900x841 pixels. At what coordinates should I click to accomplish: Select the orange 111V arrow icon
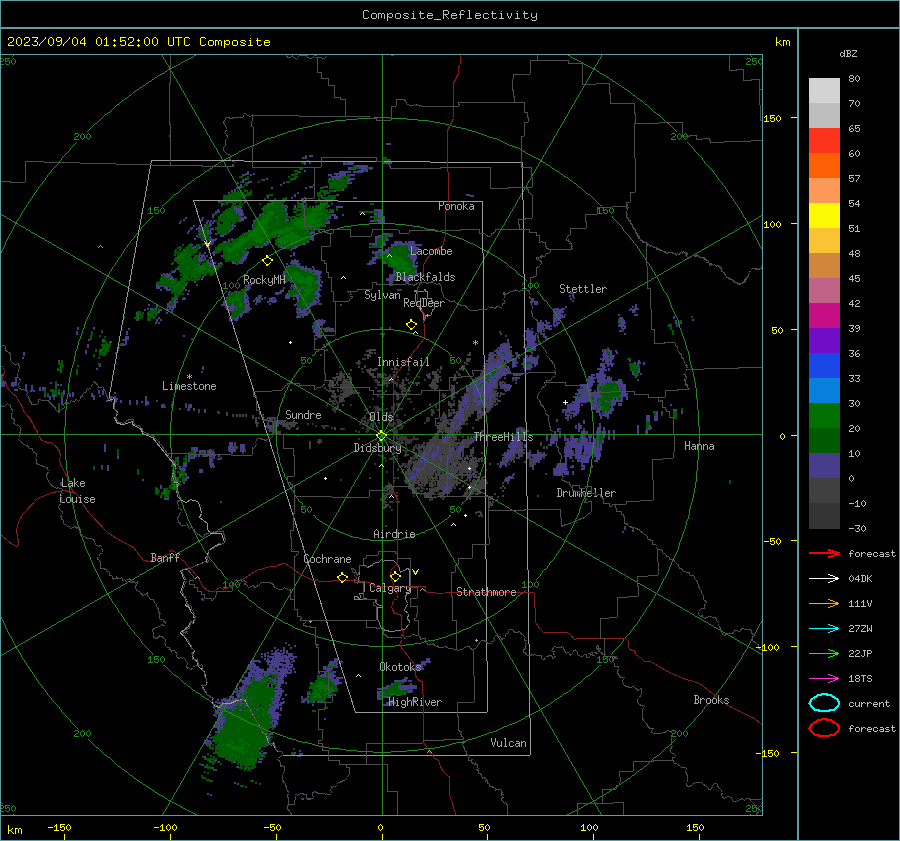(x=824, y=603)
